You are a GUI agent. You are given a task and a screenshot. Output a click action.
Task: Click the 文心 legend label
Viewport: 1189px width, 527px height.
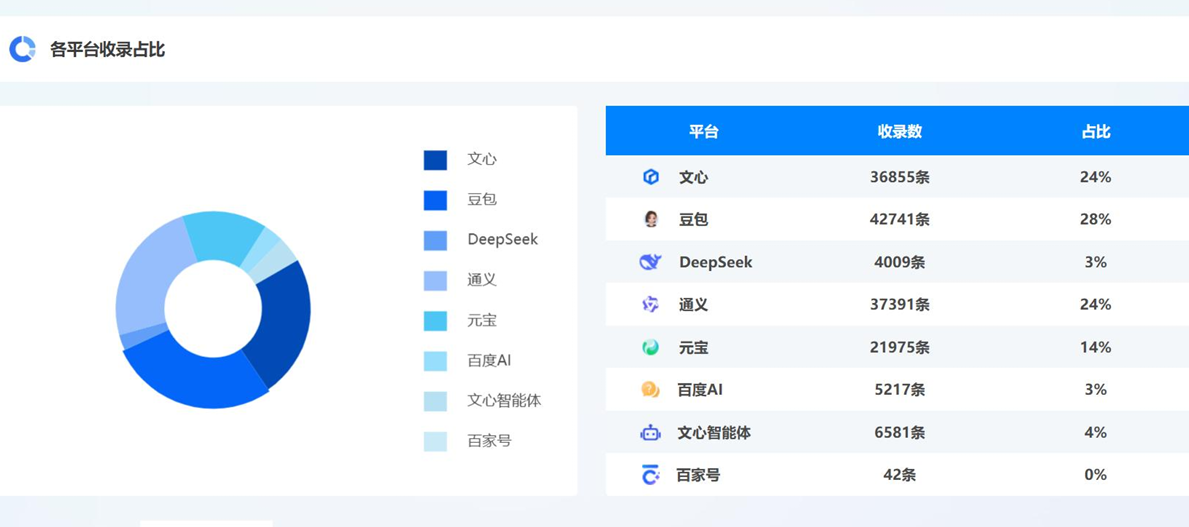coord(482,159)
